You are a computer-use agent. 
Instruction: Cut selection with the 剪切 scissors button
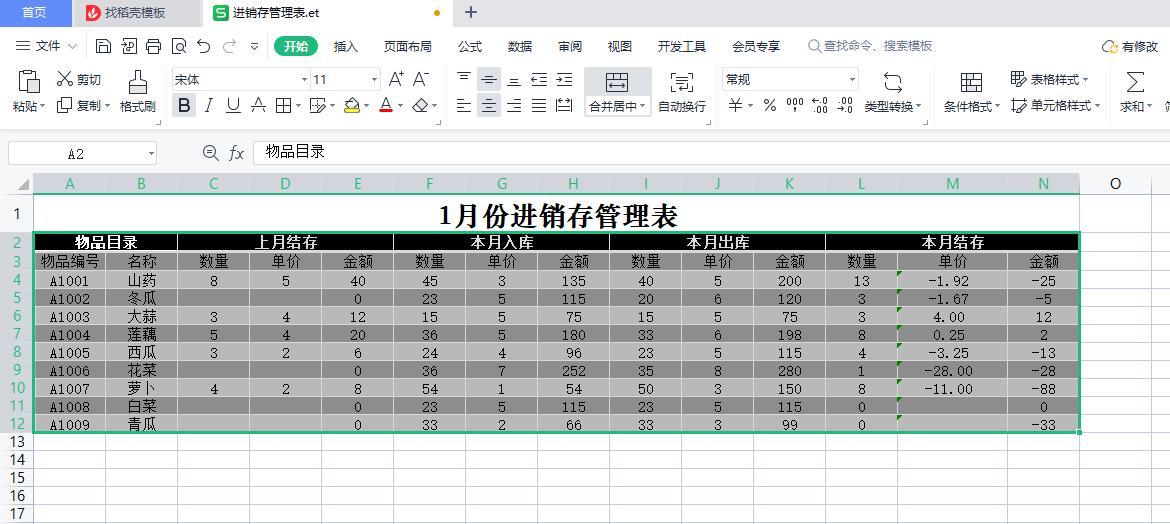pyautogui.click(x=79, y=79)
